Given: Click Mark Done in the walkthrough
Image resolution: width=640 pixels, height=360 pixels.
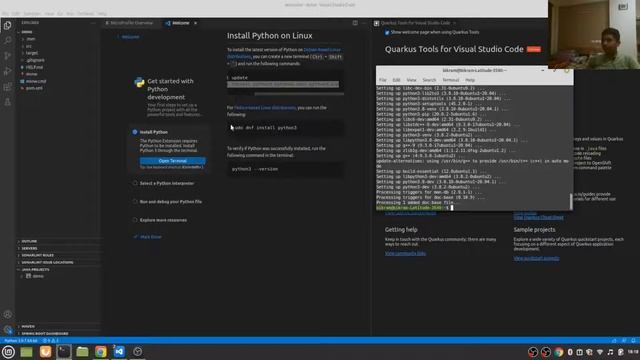Looking at the screenshot, I should tap(148, 237).
